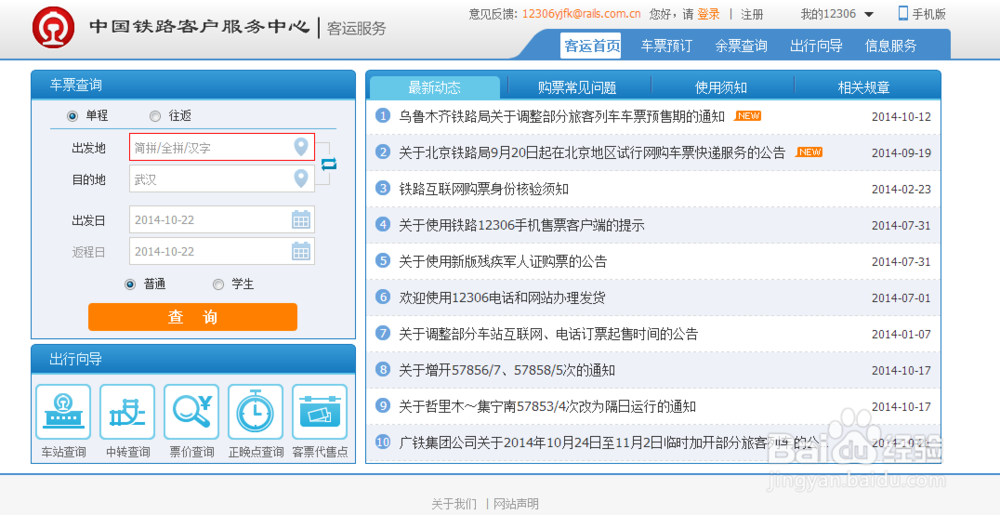Image resolution: width=1000 pixels, height=515 pixels.
Task: Open 信息服务 navigation tab
Action: tap(891, 46)
